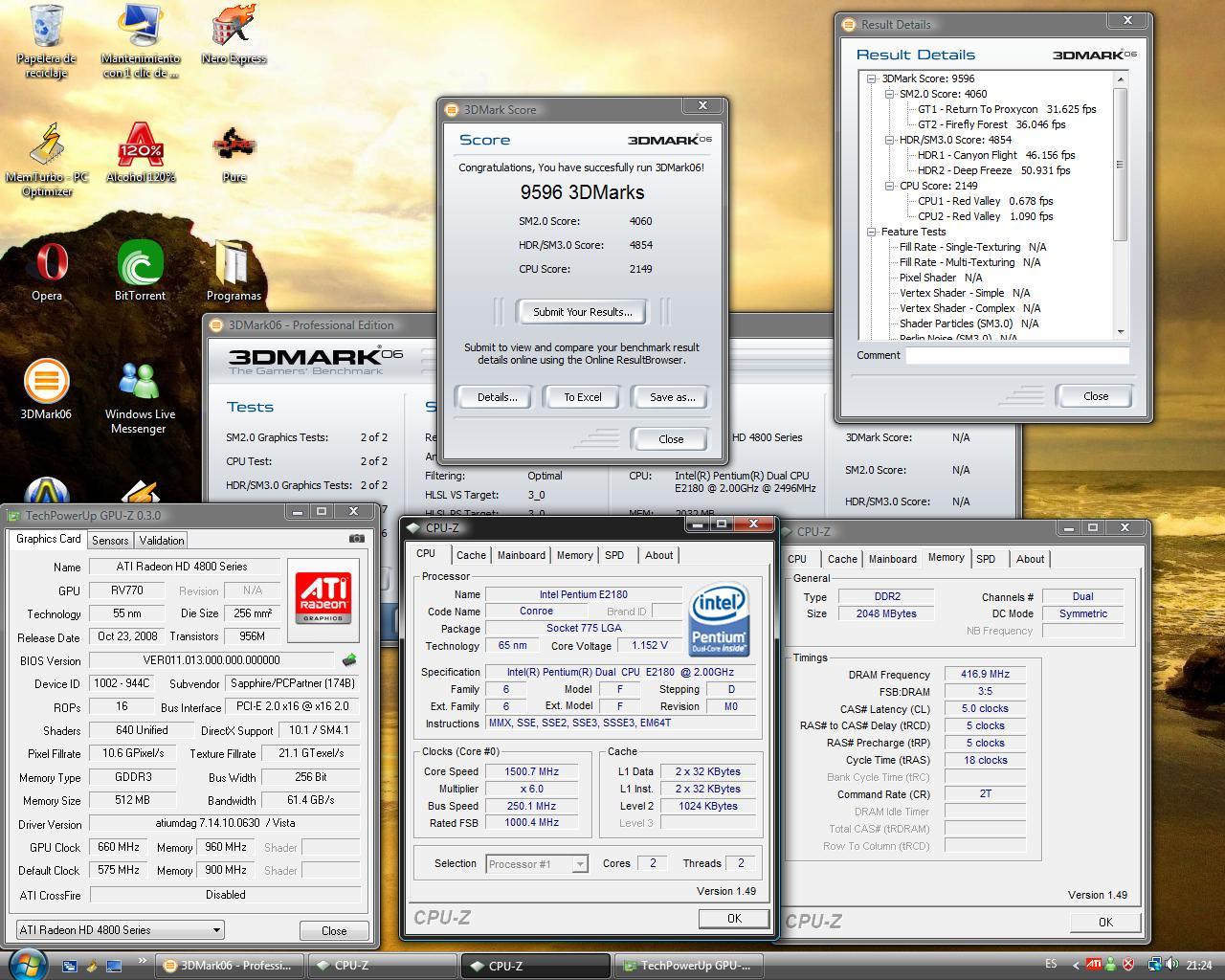
Task: Switch to 3DMark06 Professional taskbar button
Action: [231, 965]
